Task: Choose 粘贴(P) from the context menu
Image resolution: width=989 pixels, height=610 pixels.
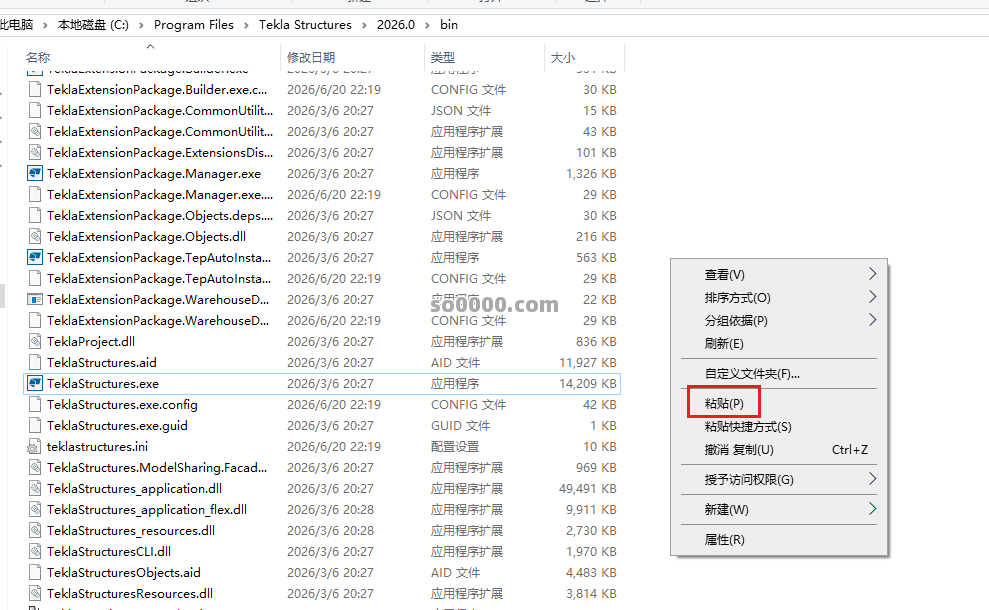Action: coord(724,403)
